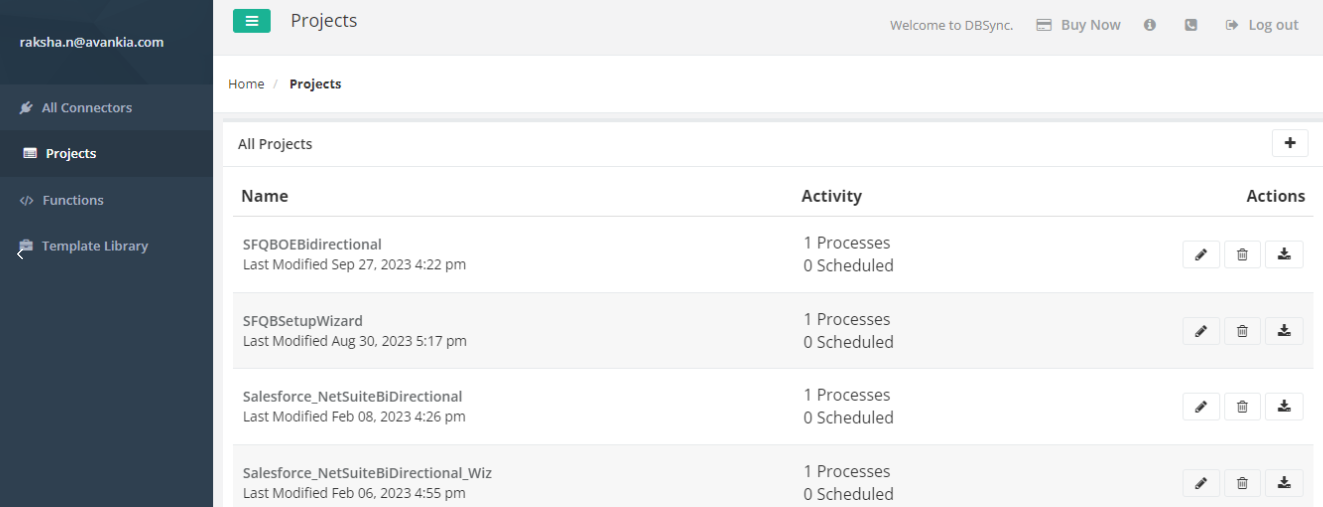Click the Buy Now link

1078,25
